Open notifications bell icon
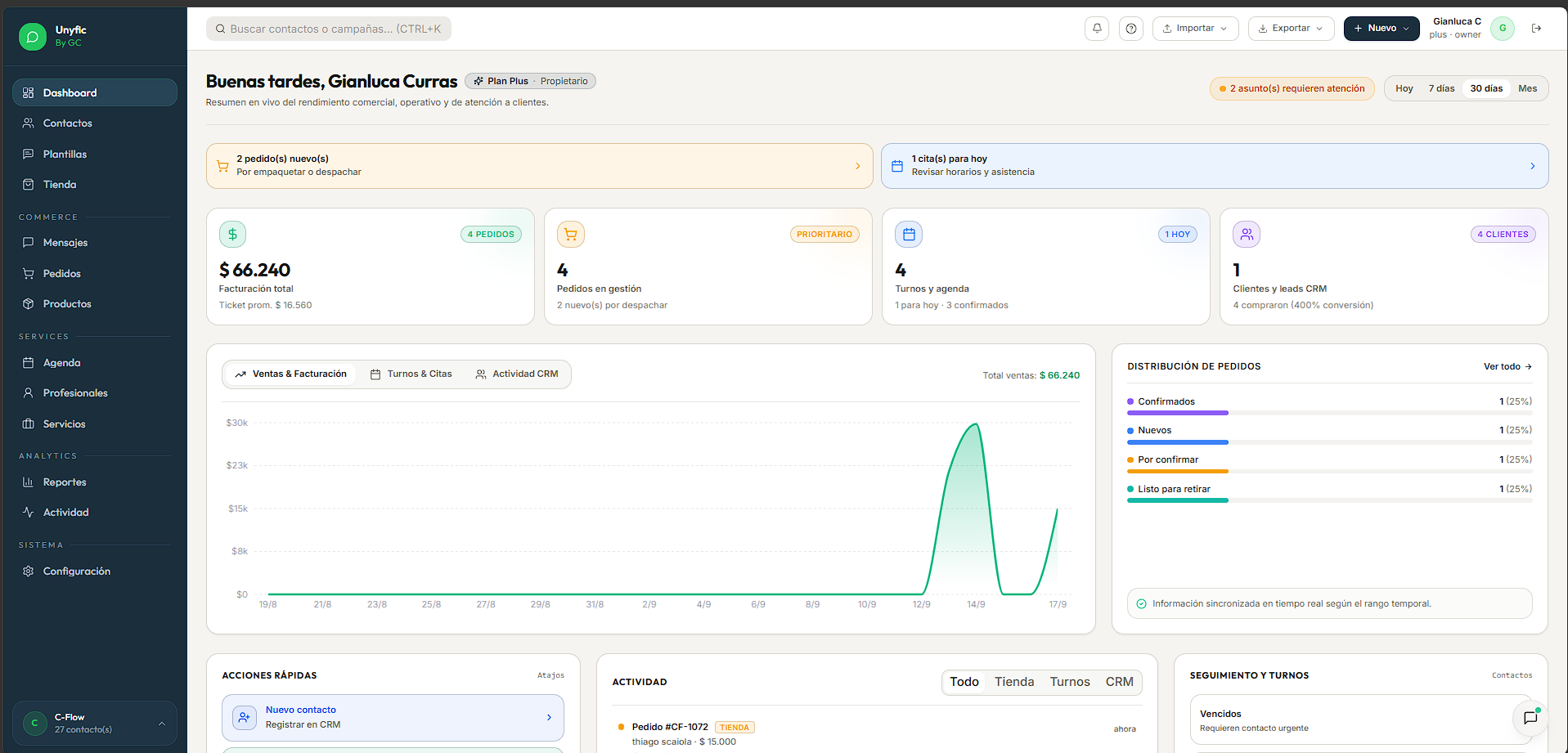This screenshot has height=753, width=1568. pos(1097,29)
